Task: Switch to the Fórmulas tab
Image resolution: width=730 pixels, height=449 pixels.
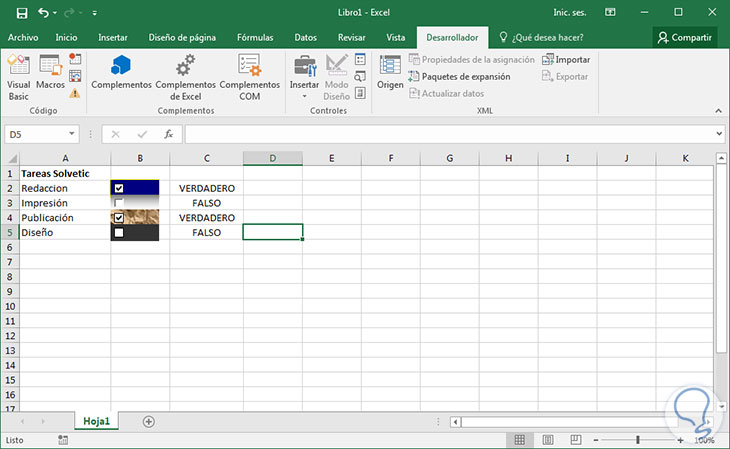Action: click(x=255, y=37)
